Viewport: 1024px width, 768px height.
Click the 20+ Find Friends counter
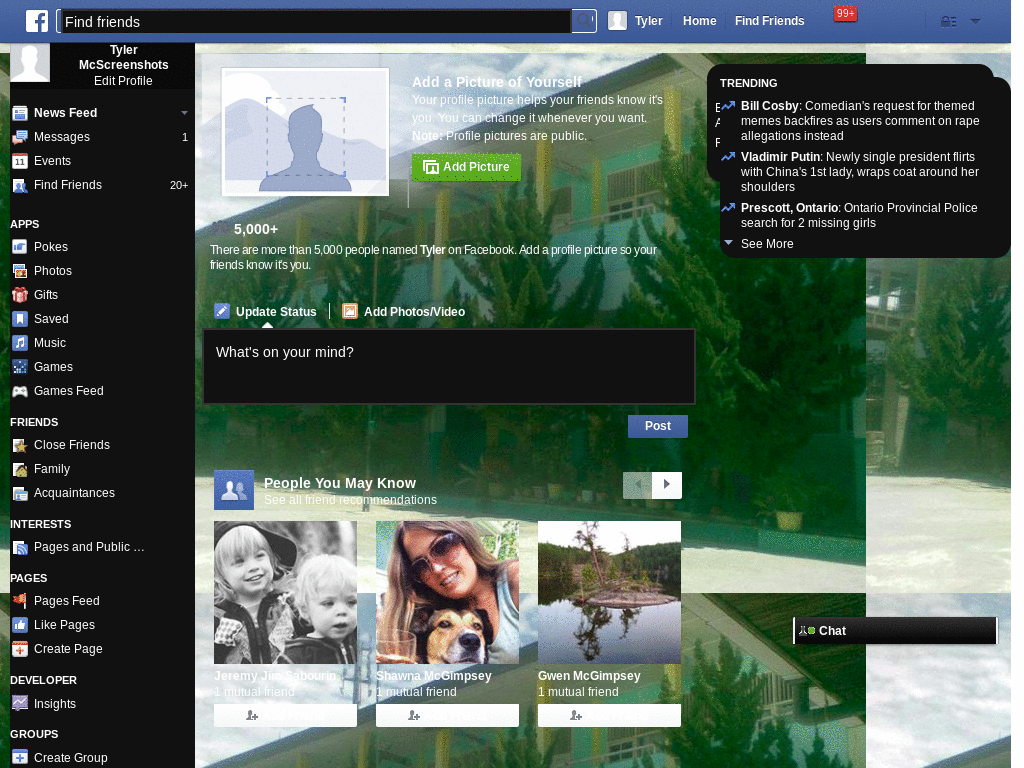click(x=178, y=185)
